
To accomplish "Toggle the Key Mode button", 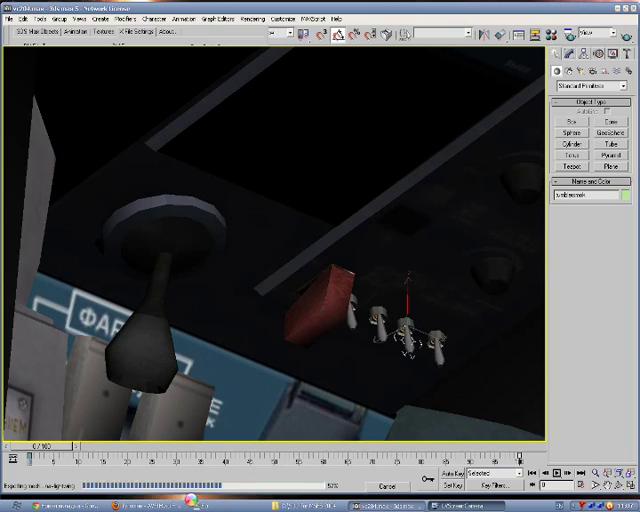I will (x=532, y=485).
